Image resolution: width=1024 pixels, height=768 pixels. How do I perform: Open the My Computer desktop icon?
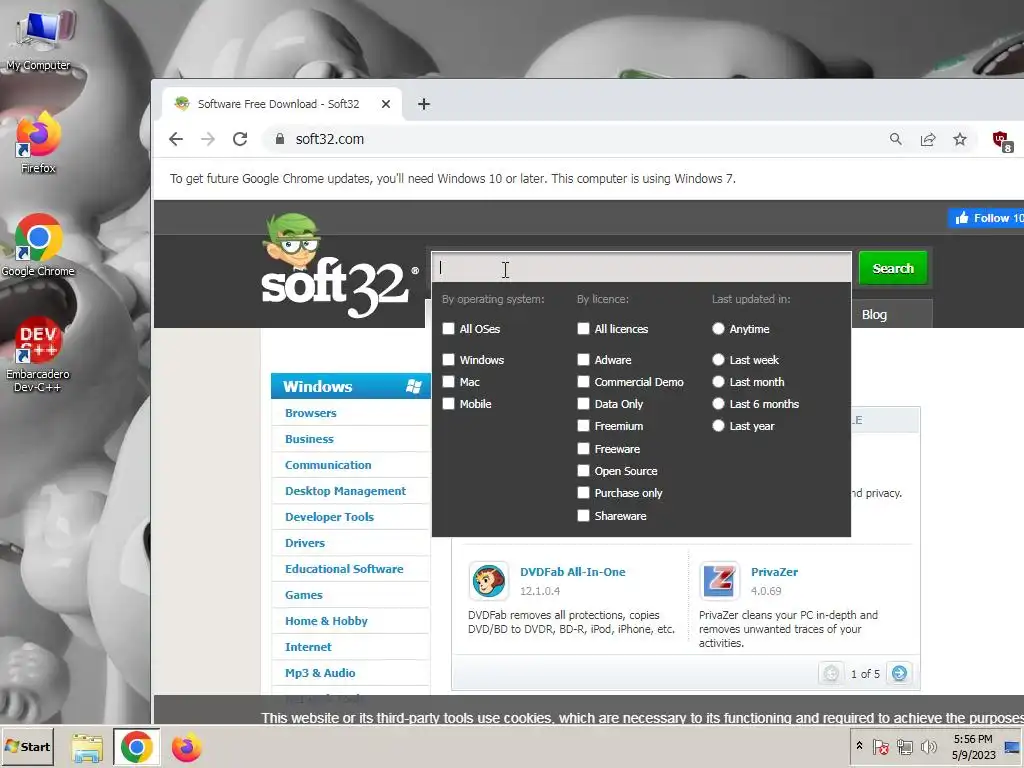[x=39, y=38]
